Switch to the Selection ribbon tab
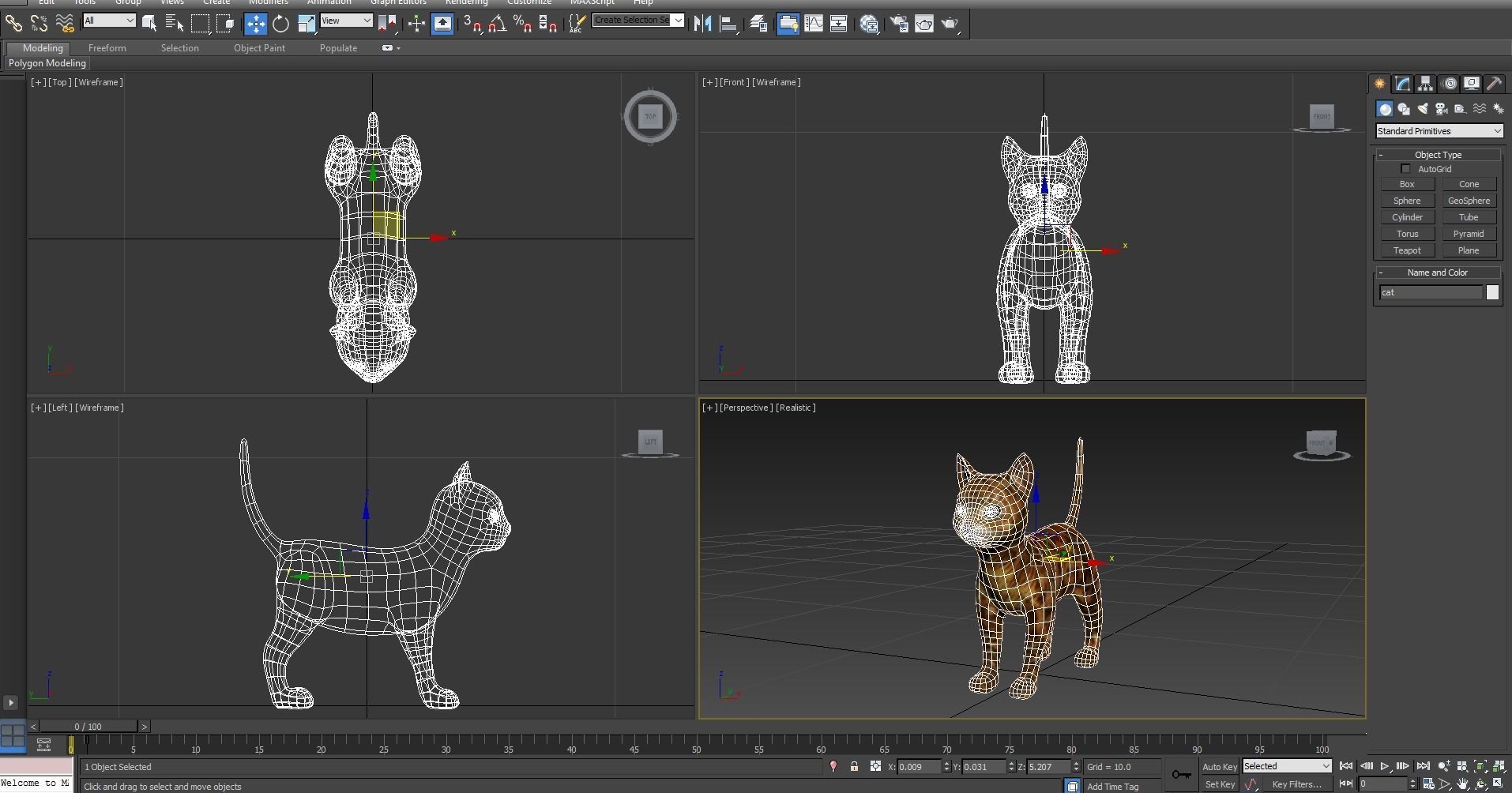 pos(180,48)
